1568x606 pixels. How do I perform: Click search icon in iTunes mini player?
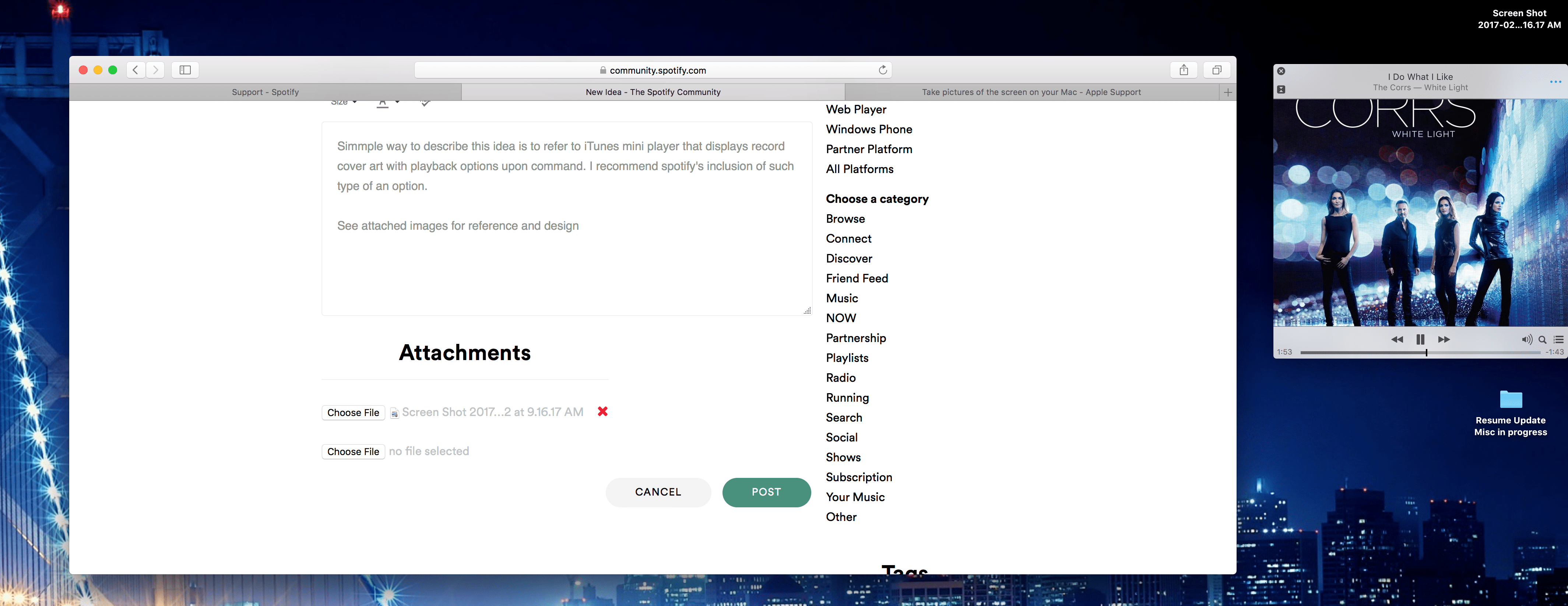click(1543, 339)
